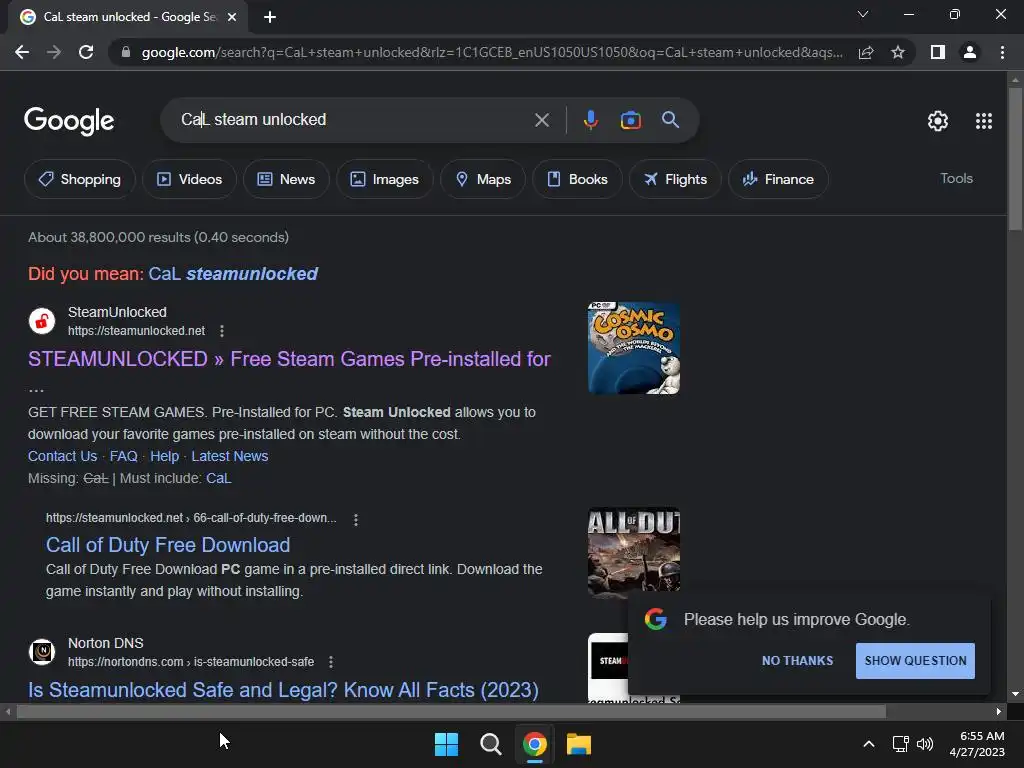1024x768 pixels.
Task: Open the Latest News sitelink
Action: click(230, 456)
